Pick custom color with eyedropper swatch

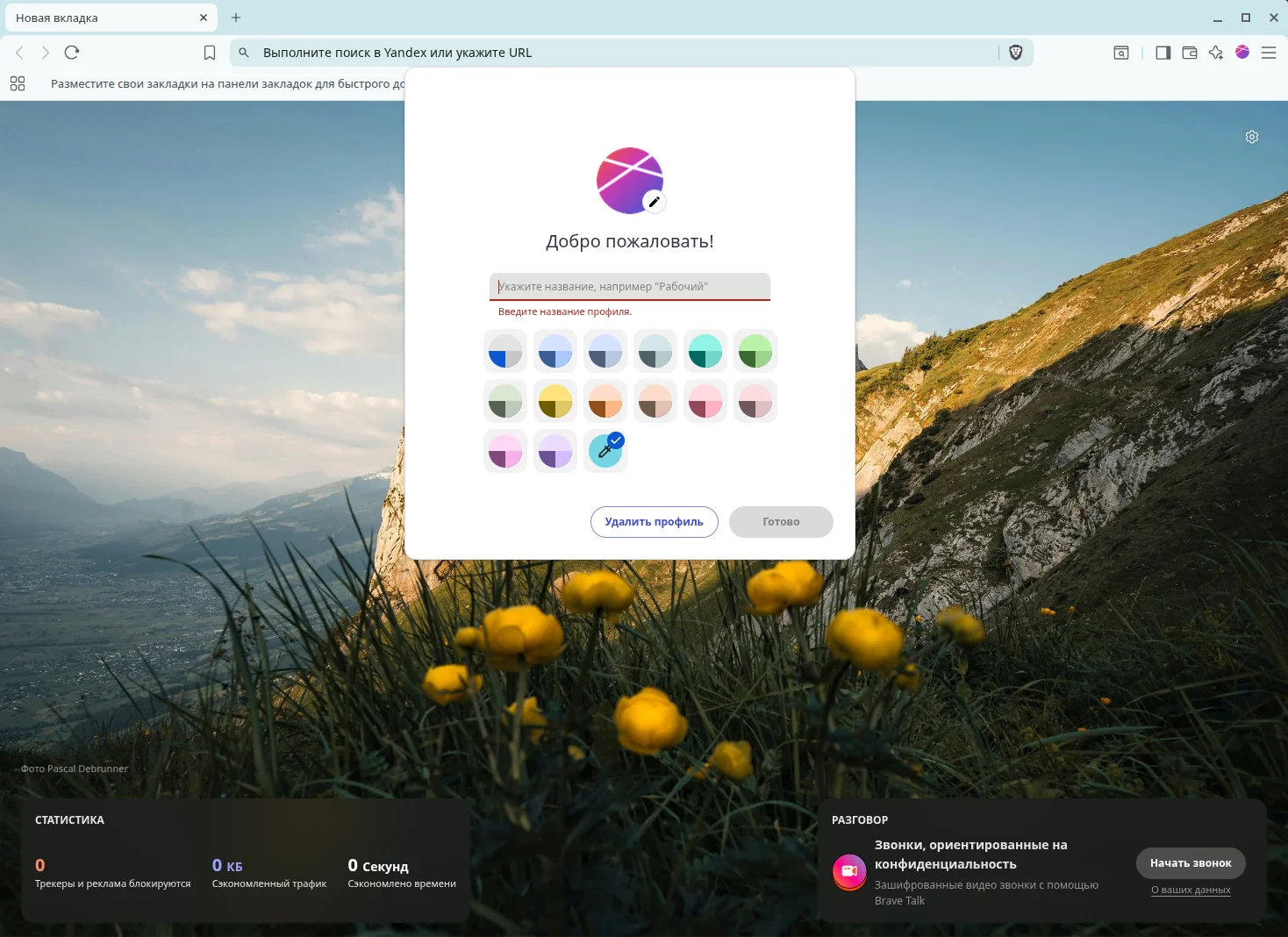[x=605, y=451]
